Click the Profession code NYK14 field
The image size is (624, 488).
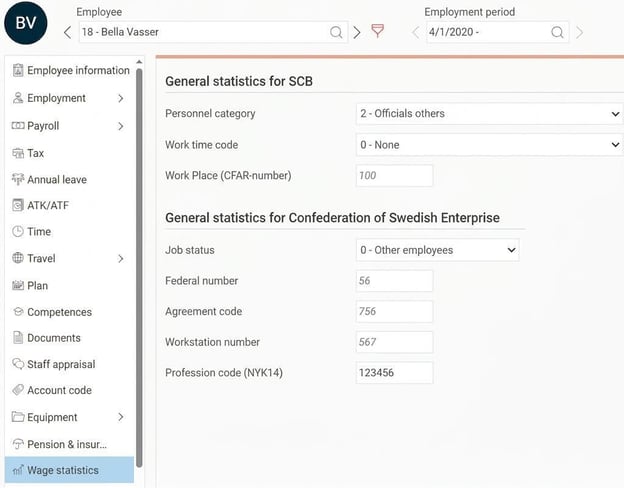pos(394,373)
